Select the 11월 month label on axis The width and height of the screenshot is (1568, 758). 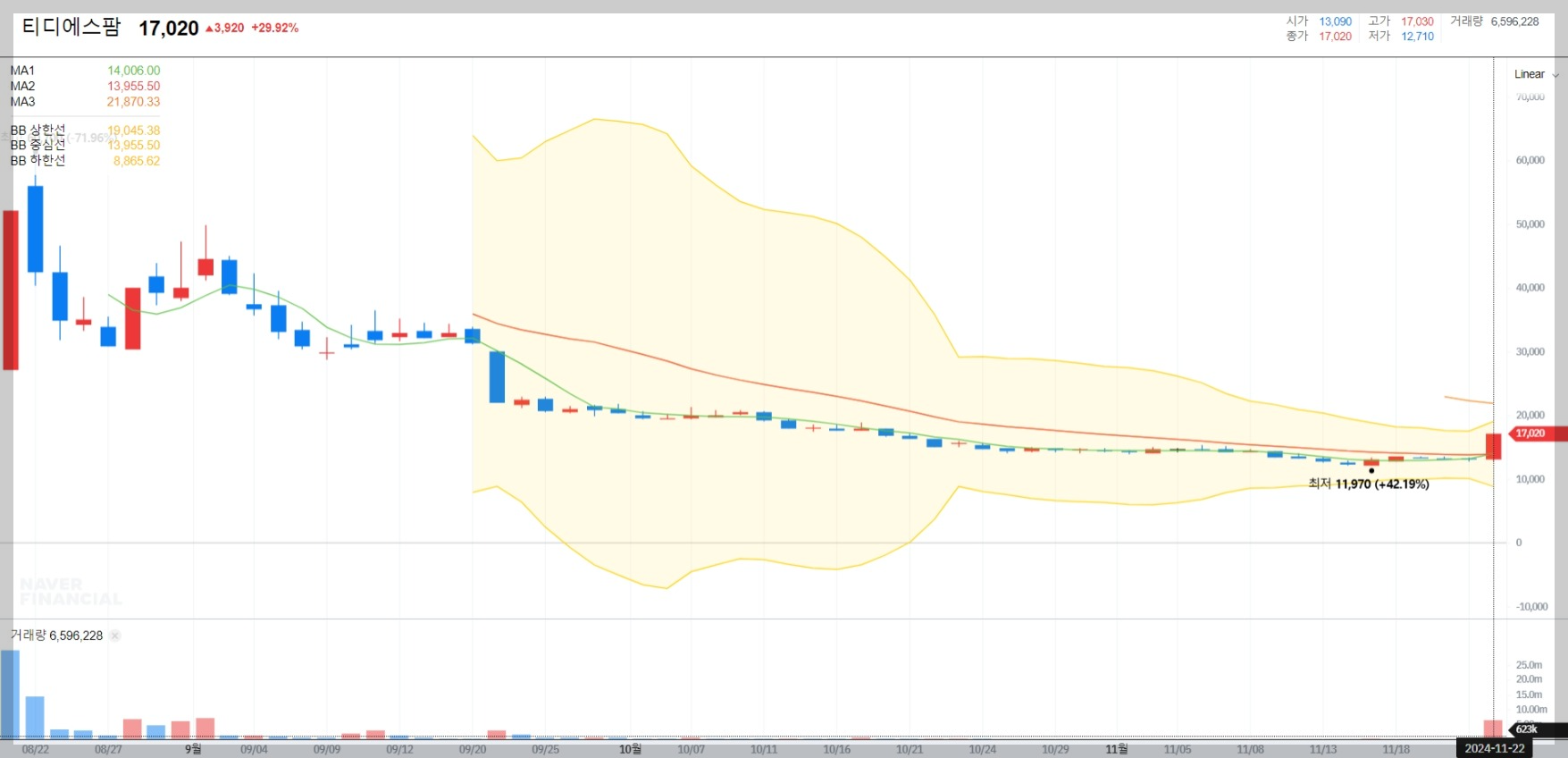1117,749
